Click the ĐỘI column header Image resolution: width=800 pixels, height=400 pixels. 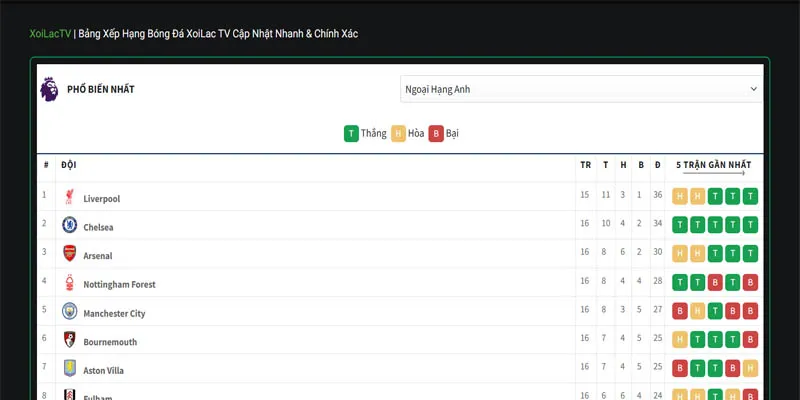coord(69,164)
